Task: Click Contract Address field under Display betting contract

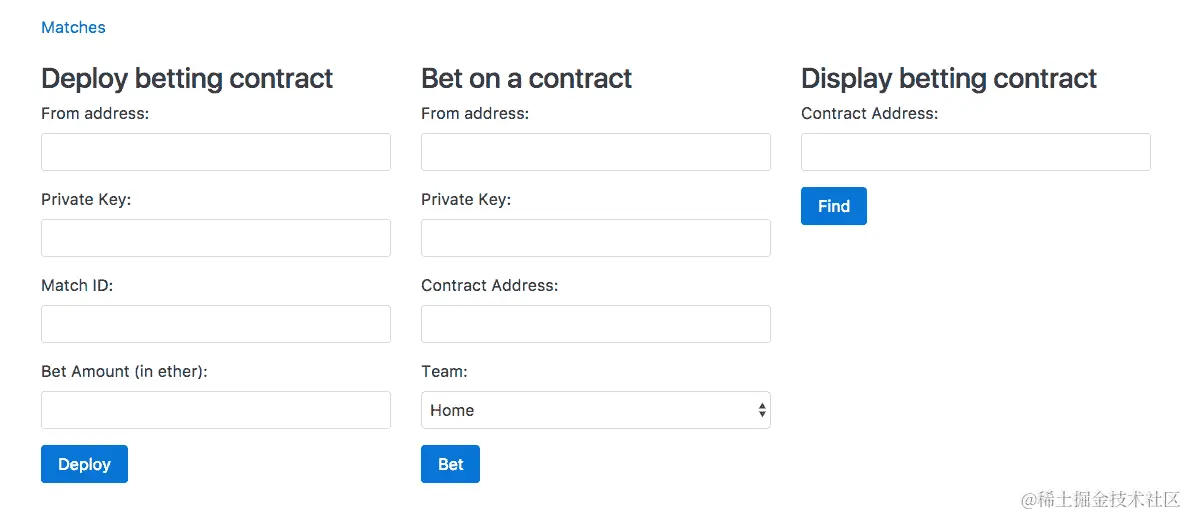Action: tap(975, 152)
